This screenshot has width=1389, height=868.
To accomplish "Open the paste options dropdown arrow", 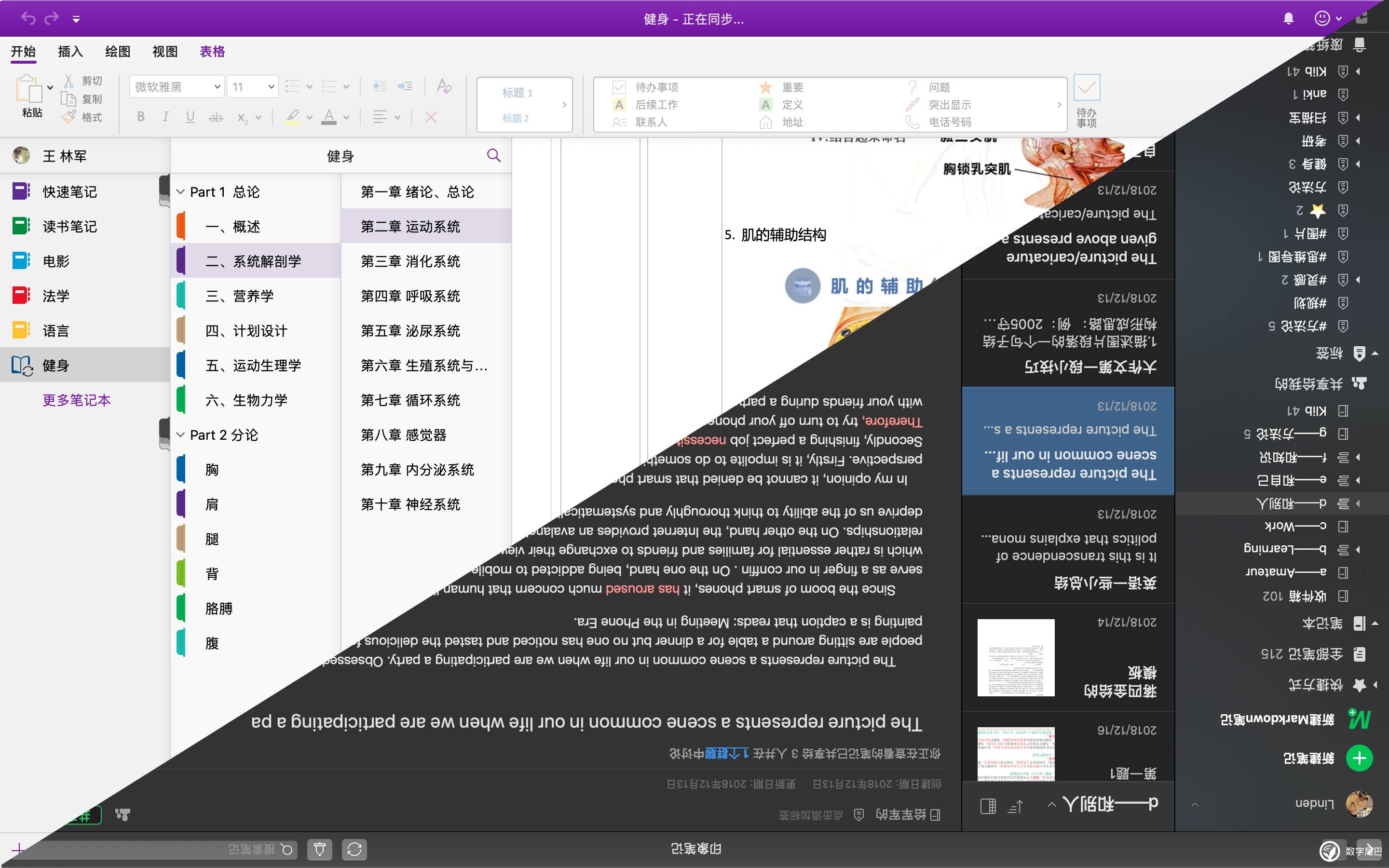I will (50, 88).
